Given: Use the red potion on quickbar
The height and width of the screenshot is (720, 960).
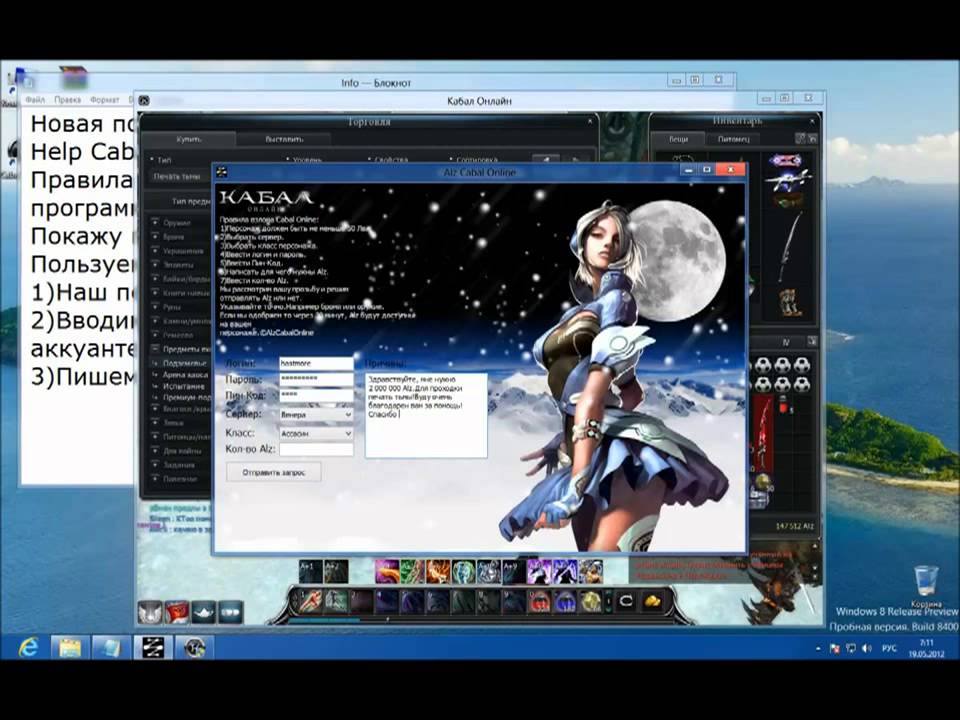Looking at the screenshot, I should coord(539,601).
